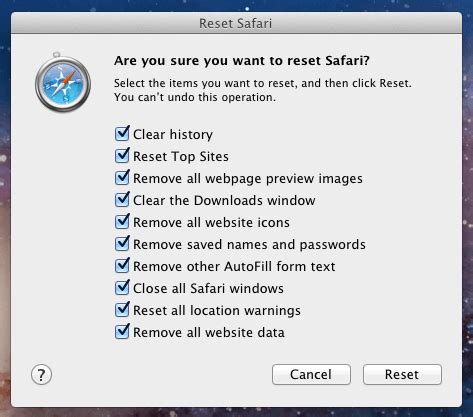This screenshot has width=473, height=417.
Task: Open help with the question mark button
Action: [41, 375]
